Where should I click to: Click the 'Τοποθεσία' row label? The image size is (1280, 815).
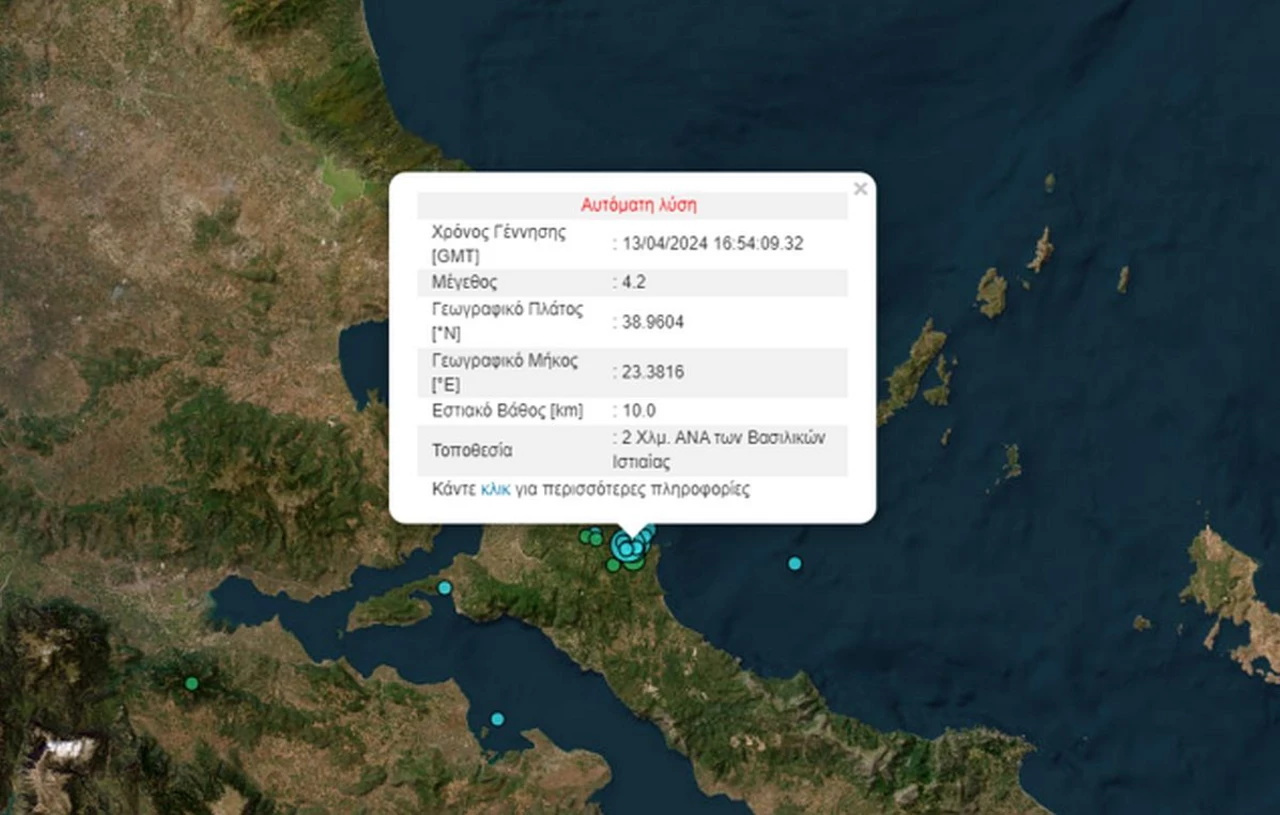(x=472, y=450)
